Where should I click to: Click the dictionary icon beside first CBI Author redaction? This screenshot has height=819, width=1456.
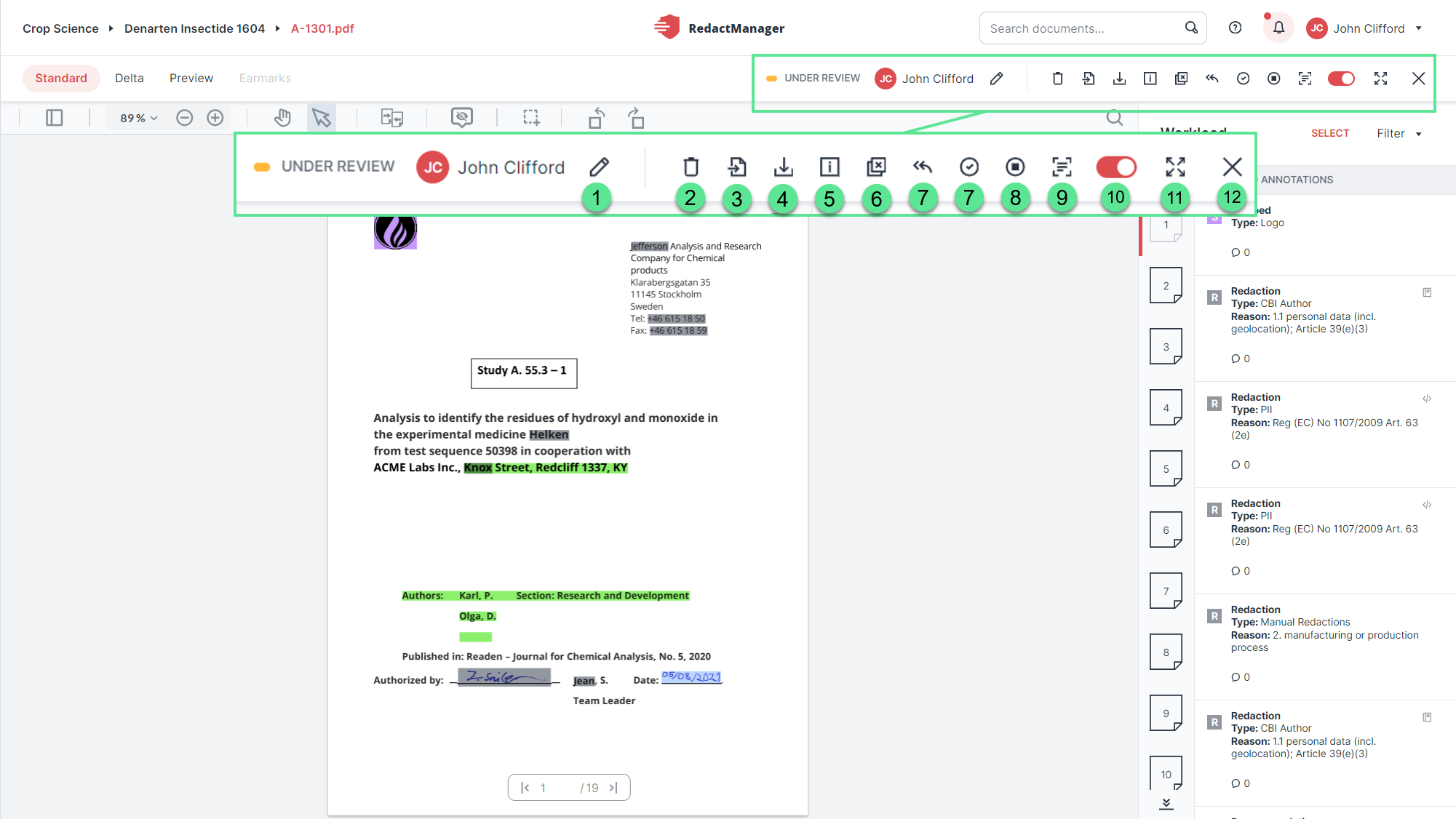pyautogui.click(x=1427, y=292)
